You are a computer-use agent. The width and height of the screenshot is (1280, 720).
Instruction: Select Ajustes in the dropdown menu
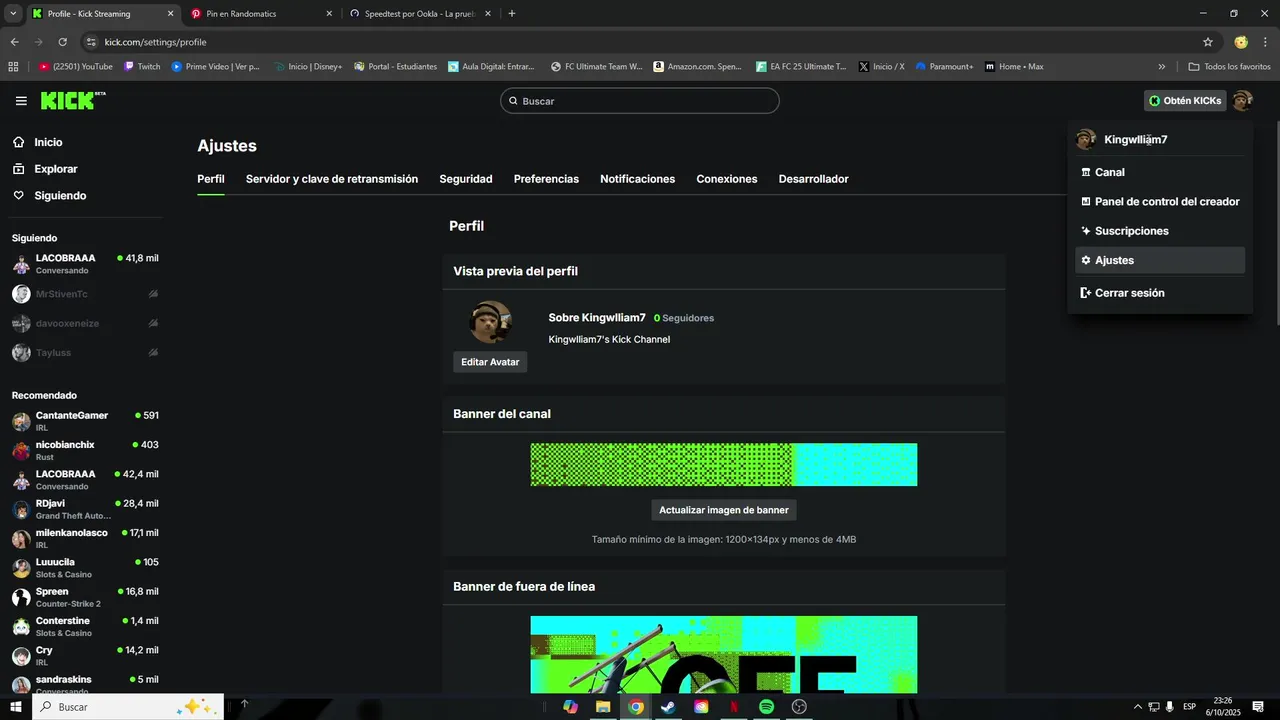(x=1160, y=260)
